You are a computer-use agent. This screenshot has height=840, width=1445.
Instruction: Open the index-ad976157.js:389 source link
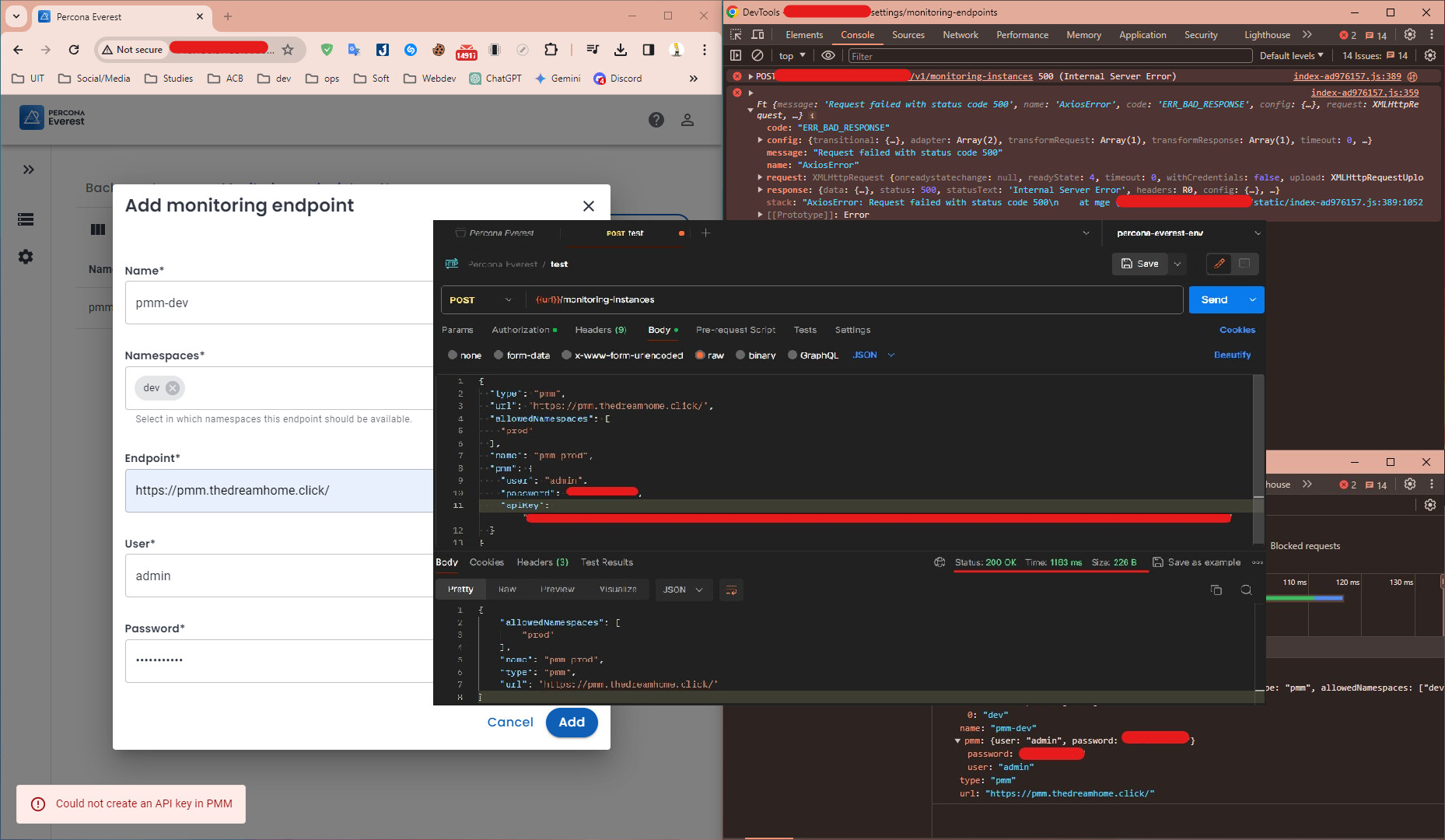pyautogui.click(x=1347, y=76)
